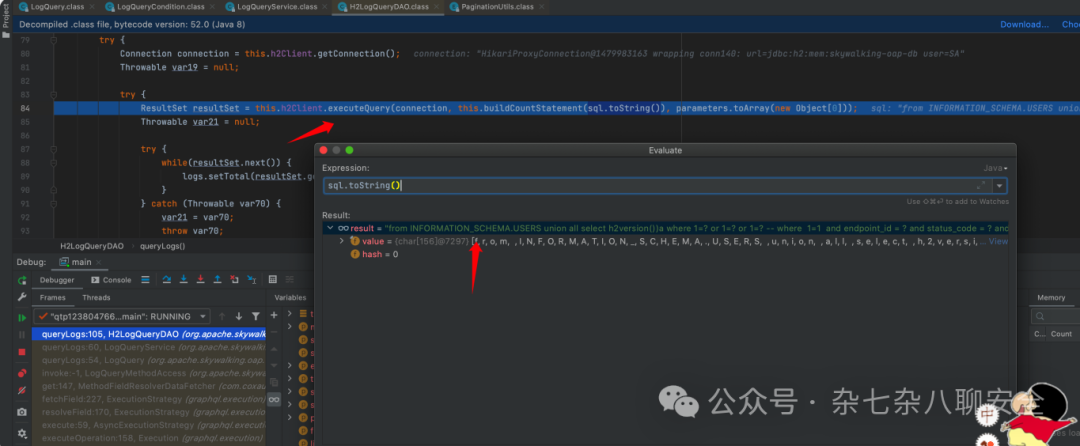The width and height of the screenshot is (1080, 446).
Task: Click the Memory search field
Action: (x=1055, y=316)
